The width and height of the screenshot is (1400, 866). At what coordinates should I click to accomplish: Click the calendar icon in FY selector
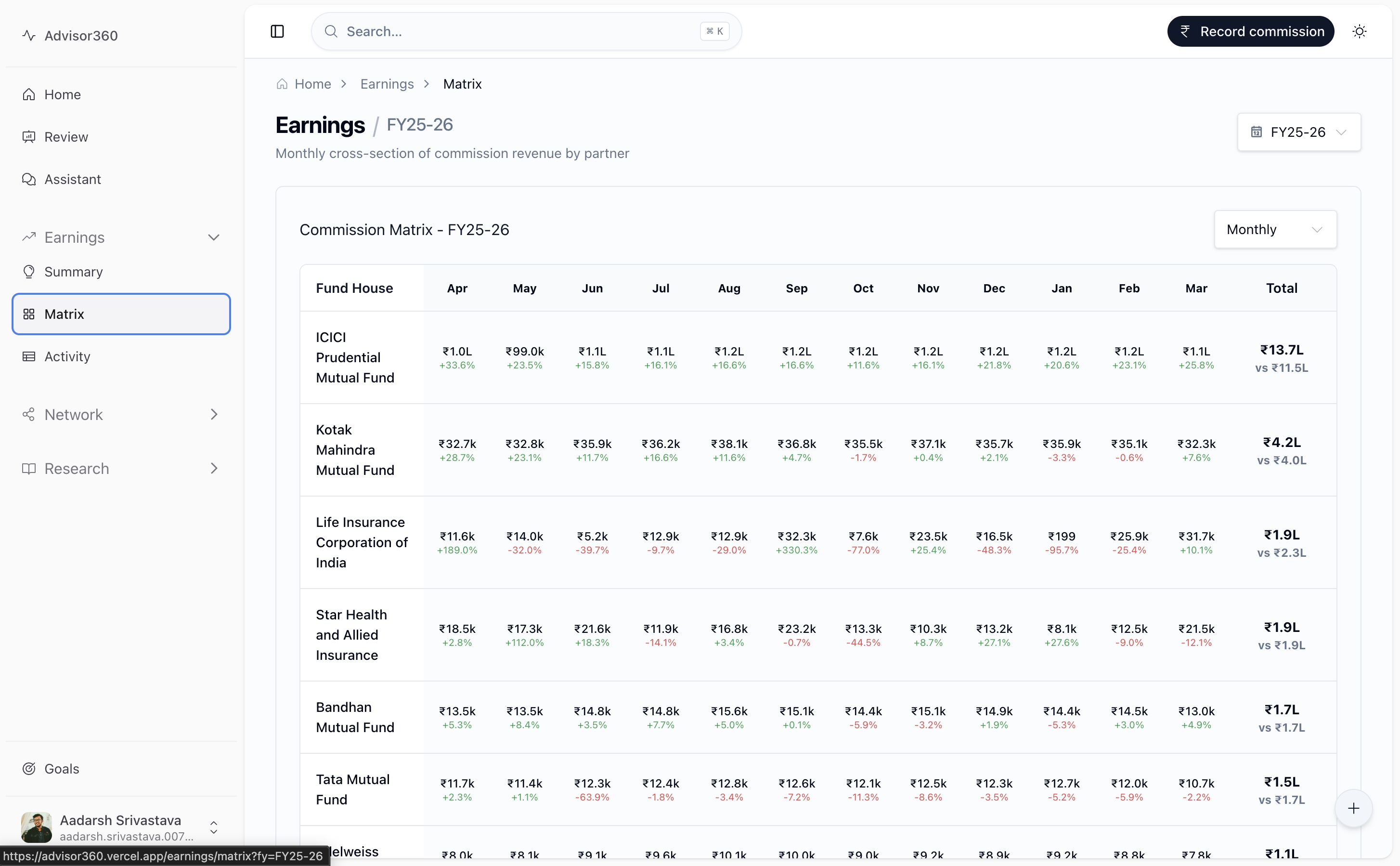coord(1256,132)
